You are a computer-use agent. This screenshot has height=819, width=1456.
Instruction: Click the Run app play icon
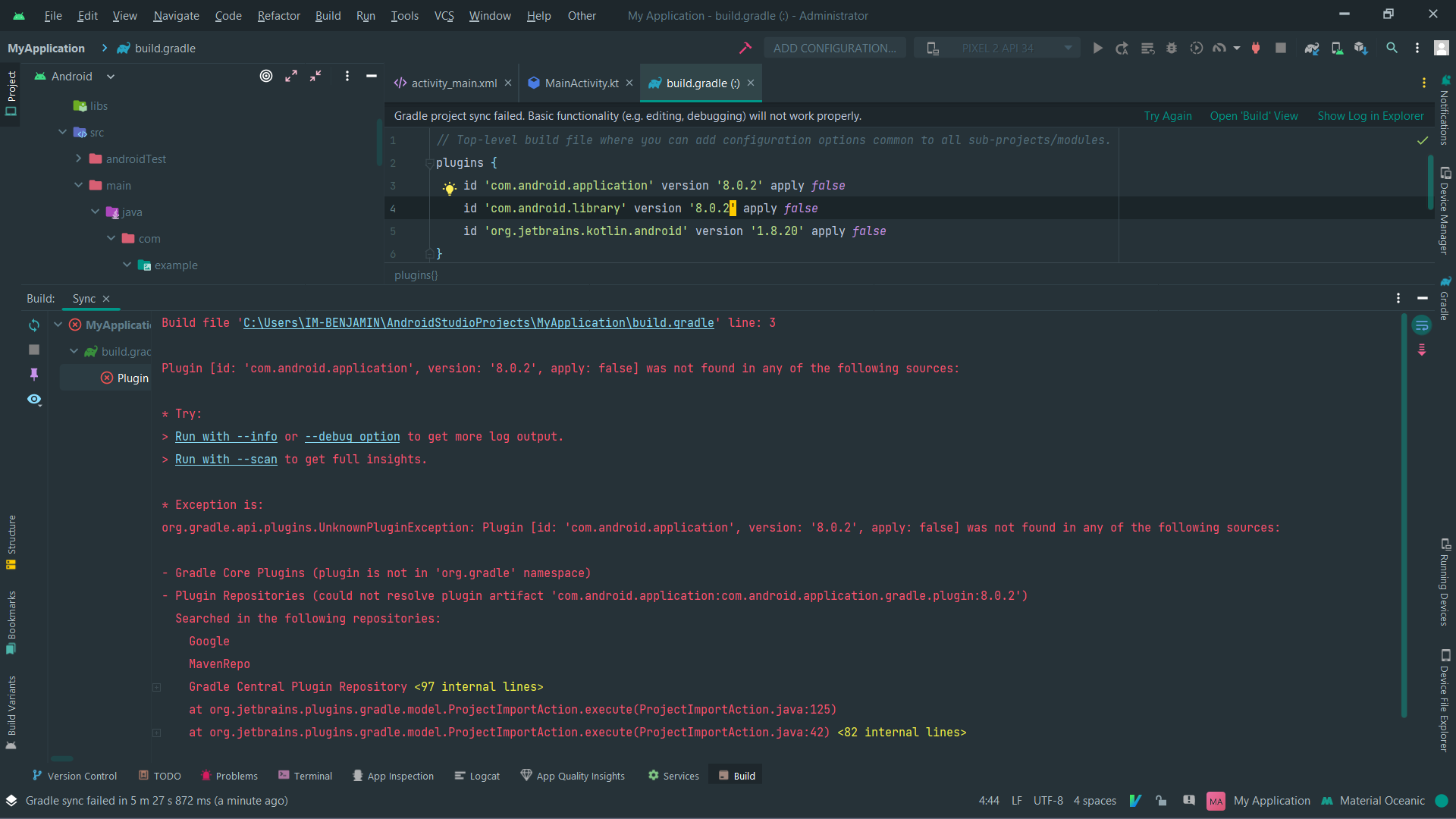tap(1097, 48)
